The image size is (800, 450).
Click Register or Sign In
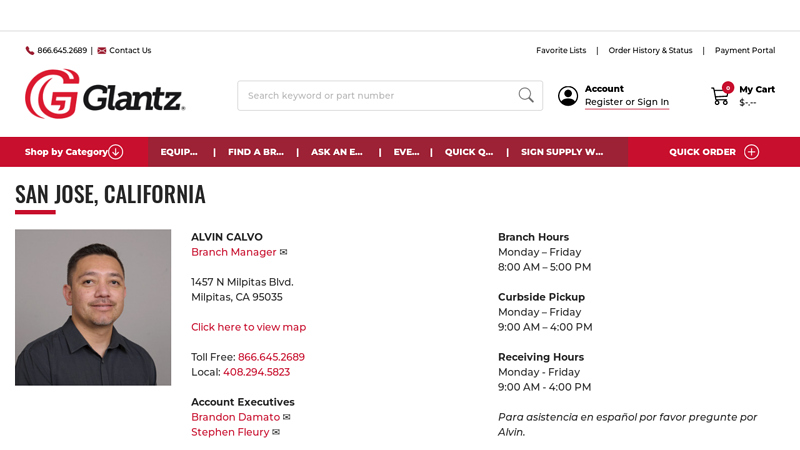[x=627, y=102]
